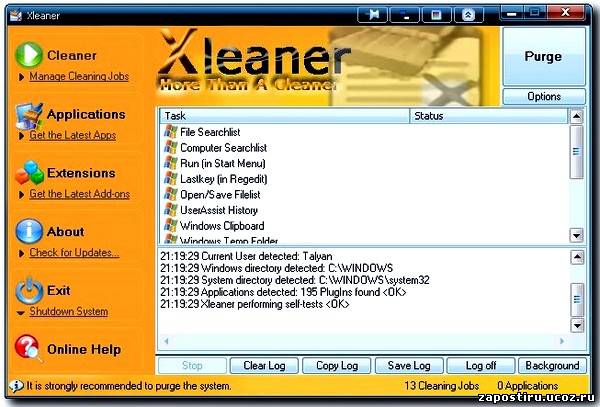
Task: Click the Shutdown System link
Action: tap(68, 312)
